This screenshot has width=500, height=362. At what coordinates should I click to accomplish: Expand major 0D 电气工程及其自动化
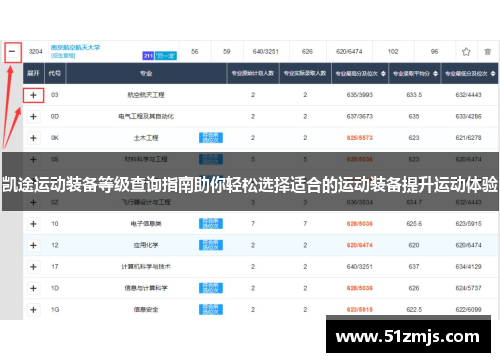(x=33, y=116)
